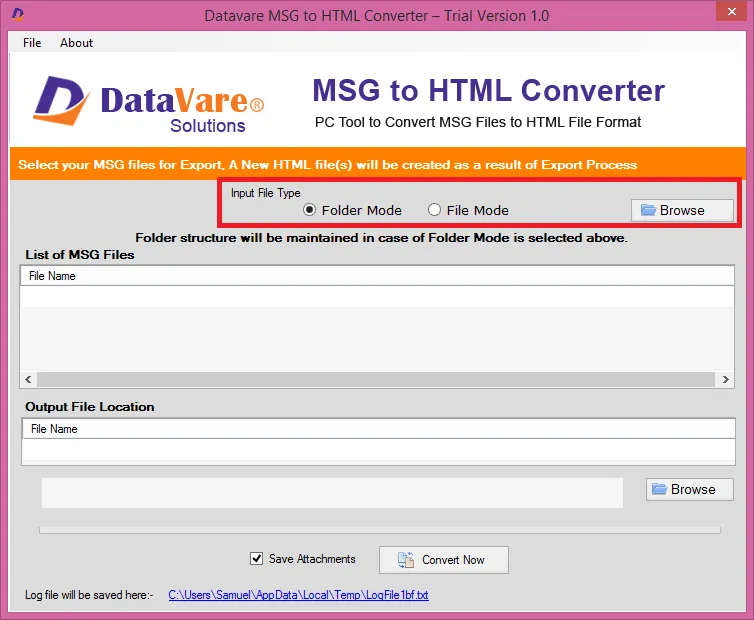This screenshot has width=754, height=620.
Task: Click the MSG to HTML Converter heading
Action: pyautogui.click(x=489, y=90)
